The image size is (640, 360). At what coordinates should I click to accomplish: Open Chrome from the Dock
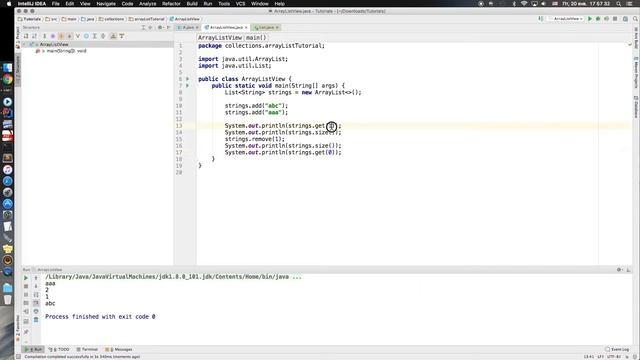[7, 80]
